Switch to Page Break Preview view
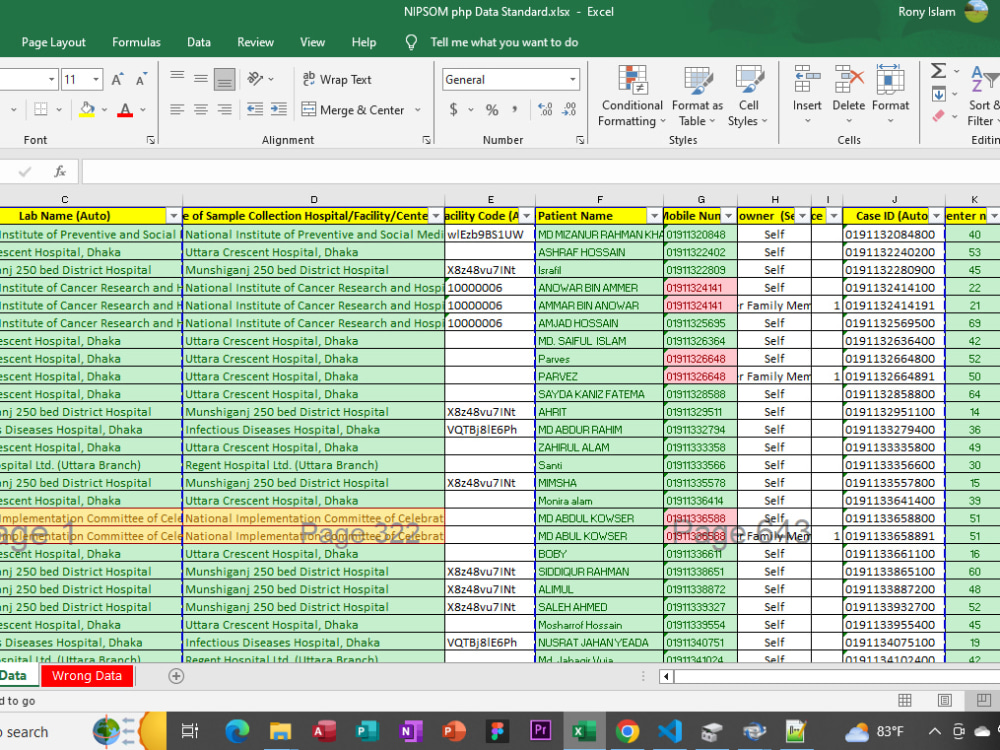Viewport: 1000px width, 750px height. click(983, 700)
